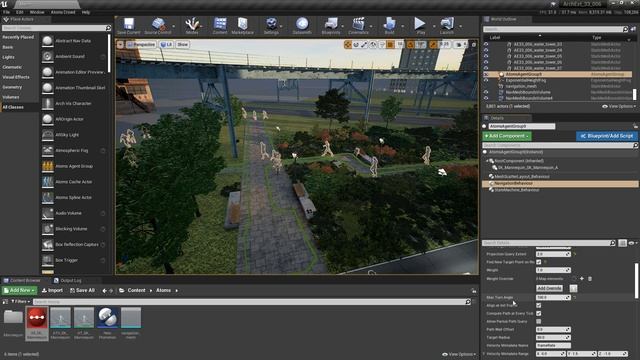
Task: Select Atmospheric Fog in Place Actors list
Action: click(x=73, y=151)
